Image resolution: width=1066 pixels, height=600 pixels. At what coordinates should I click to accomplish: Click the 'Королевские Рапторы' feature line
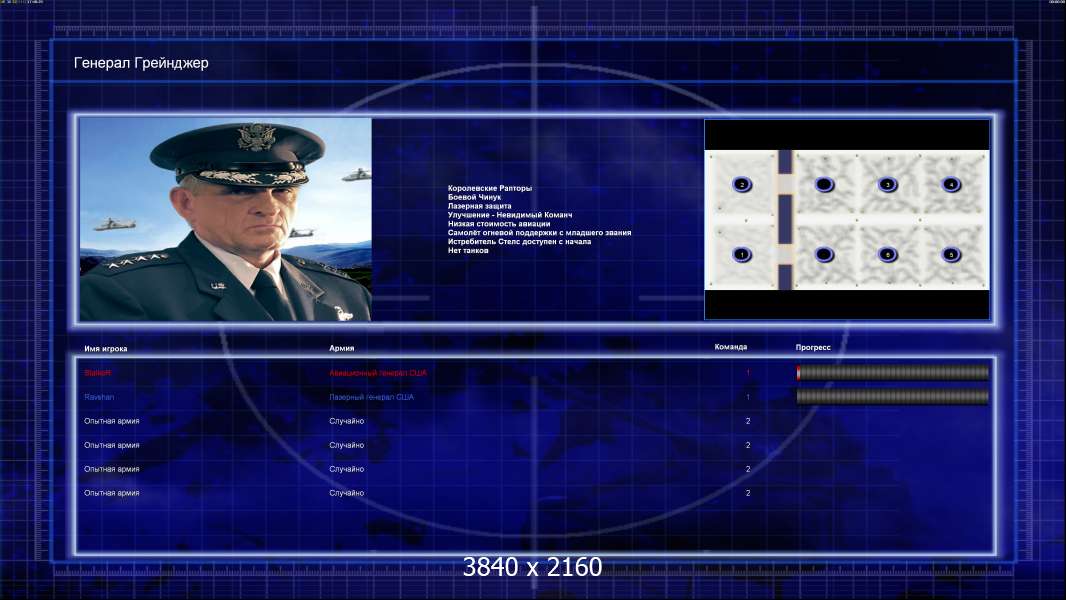(x=489, y=188)
